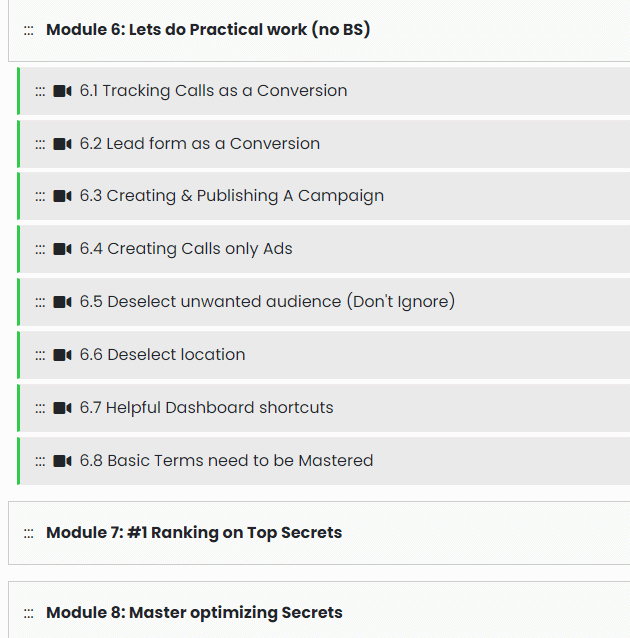Click drag handle of Module 6 header
Screen dimensions: 630x638
point(29,30)
